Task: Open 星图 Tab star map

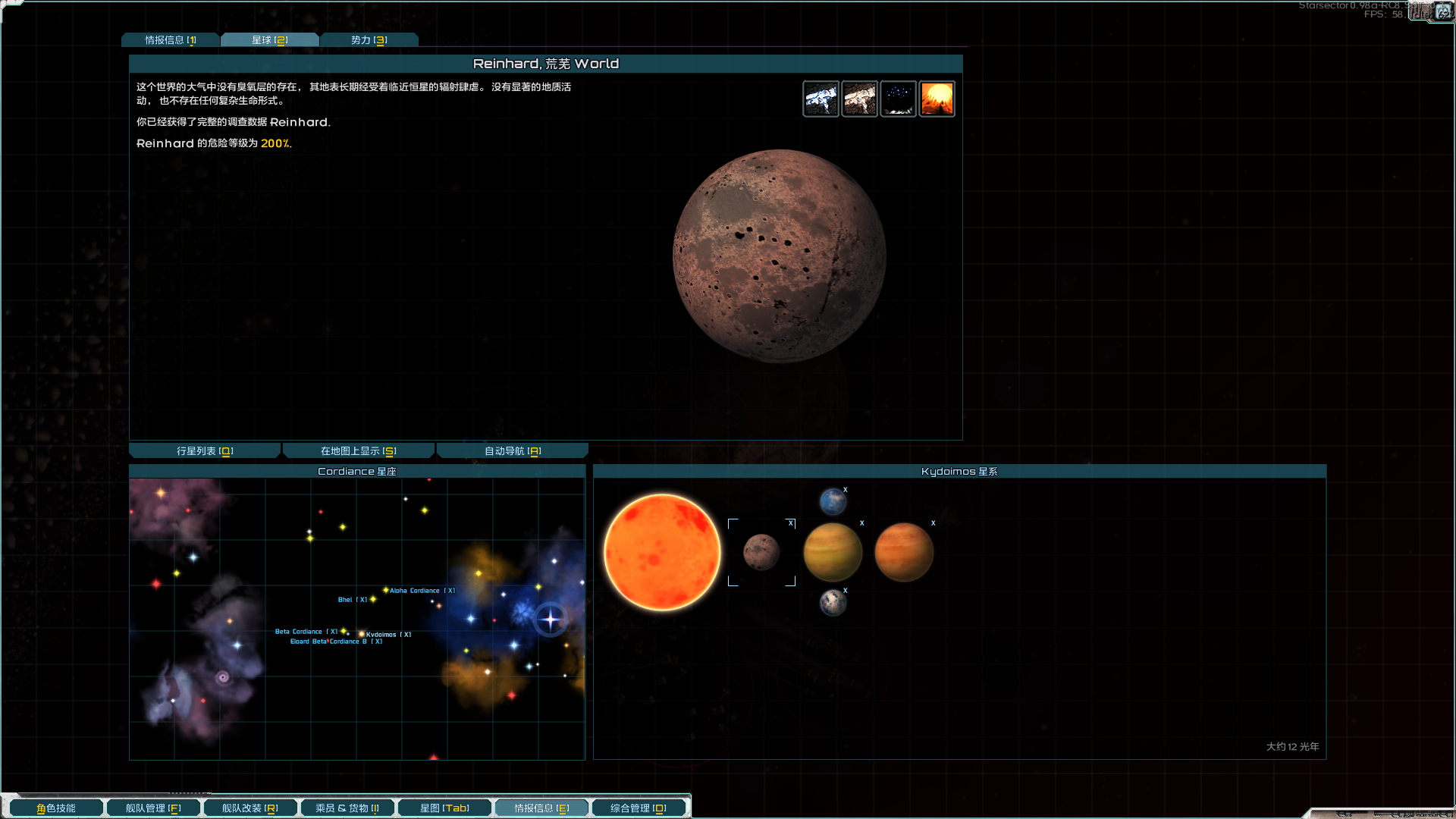Action: click(x=444, y=808)
